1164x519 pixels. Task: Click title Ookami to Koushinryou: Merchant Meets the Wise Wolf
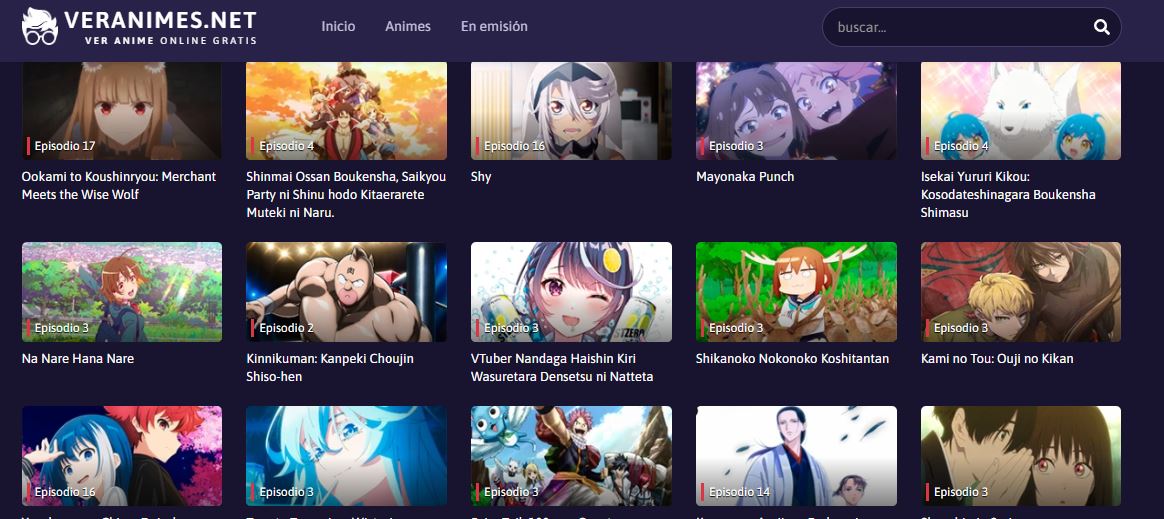click(x=119, y=186)
